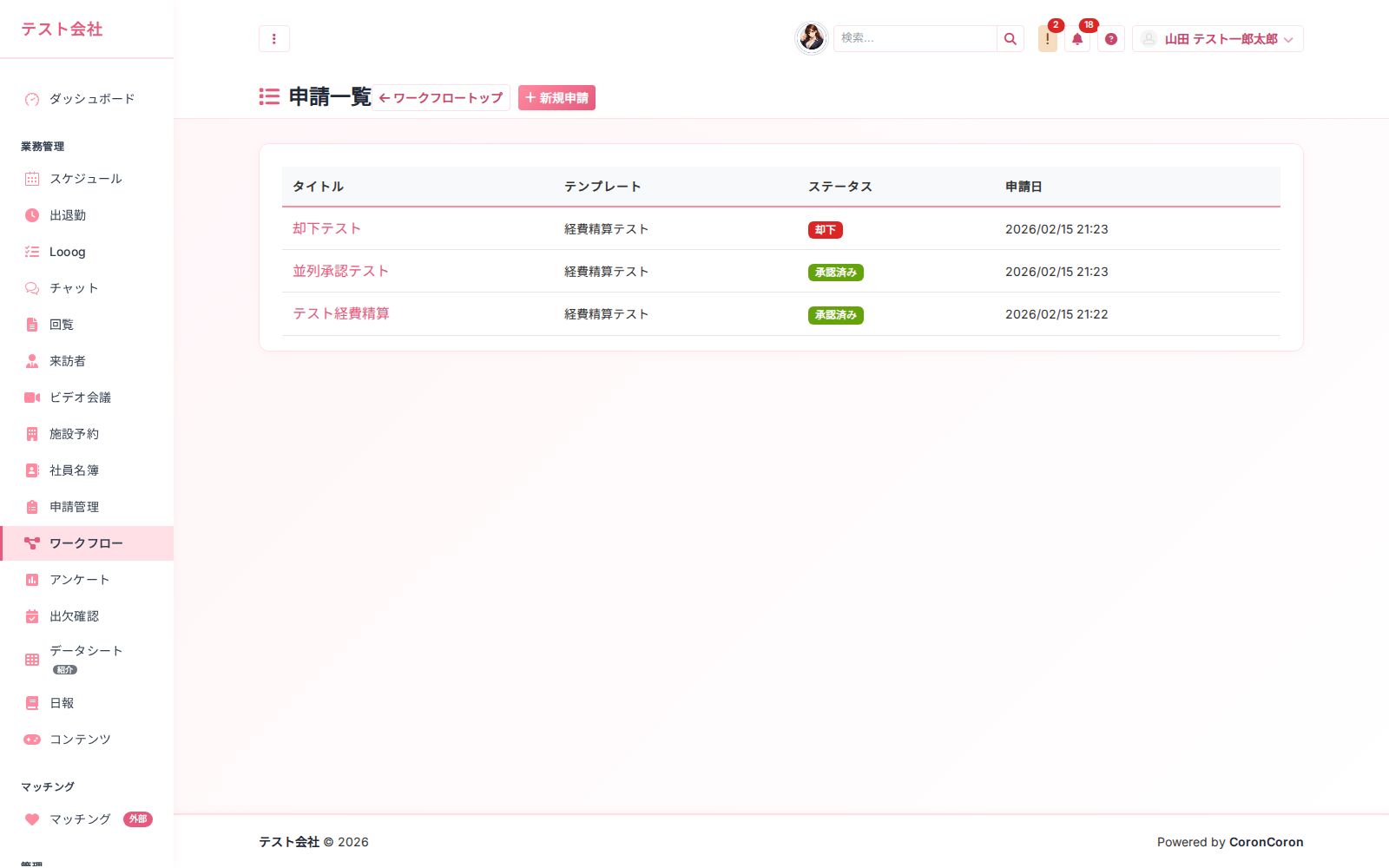Click the 日報 book icon

(x=32, y=703)
